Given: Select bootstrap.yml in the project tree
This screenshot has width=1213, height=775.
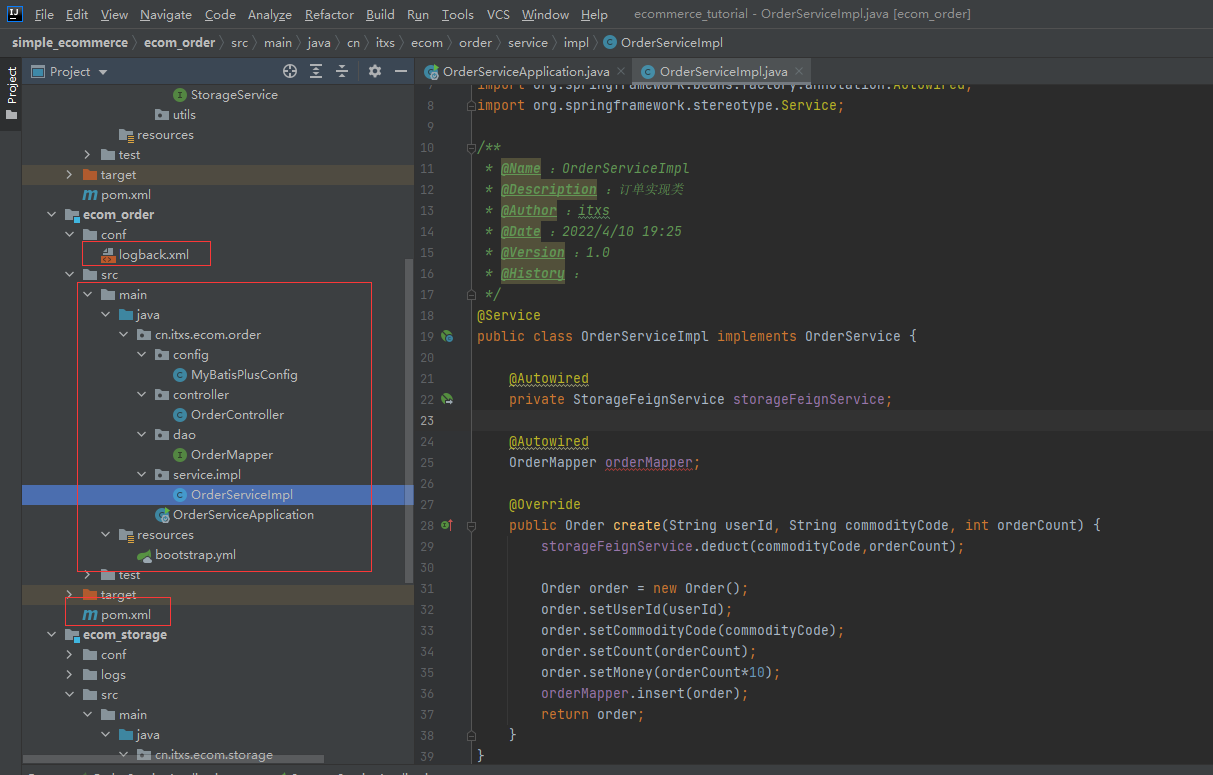Looking at the screenshot, I should pyautogui.click(x=195, y=555).
